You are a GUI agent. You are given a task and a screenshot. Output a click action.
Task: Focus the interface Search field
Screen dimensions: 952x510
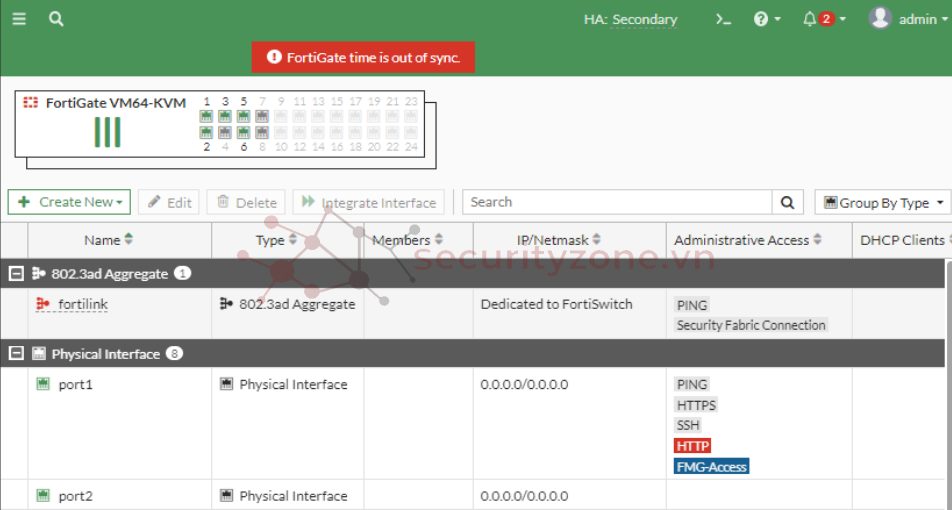point(617,202)
